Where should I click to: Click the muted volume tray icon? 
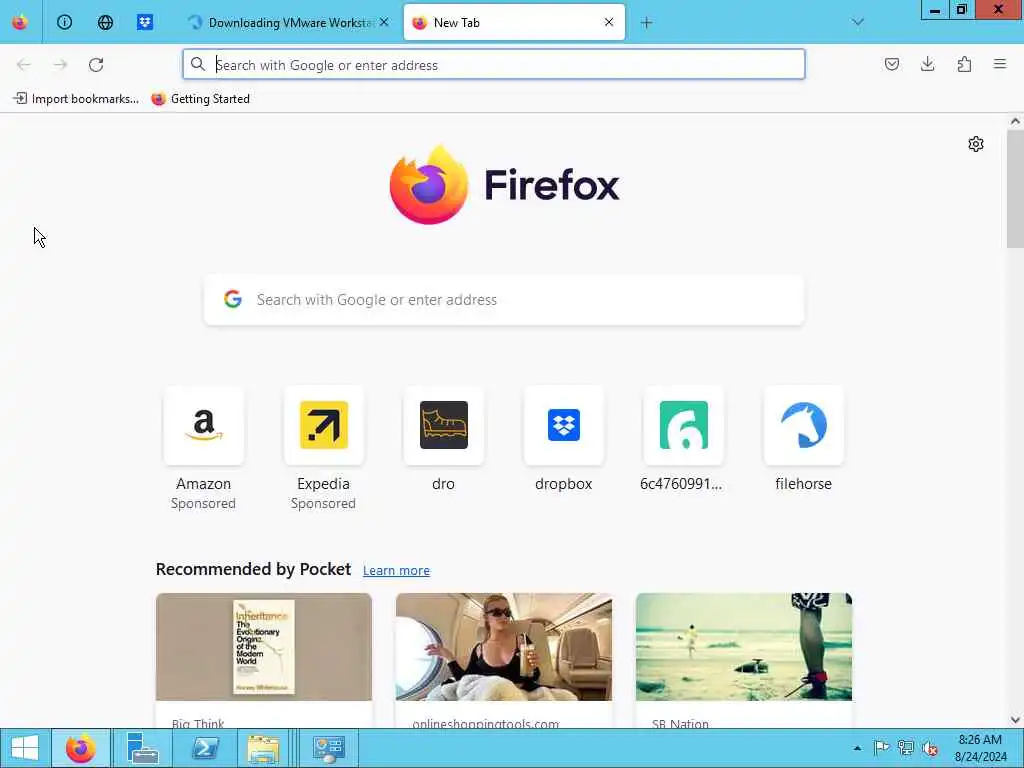coord(930,748)
